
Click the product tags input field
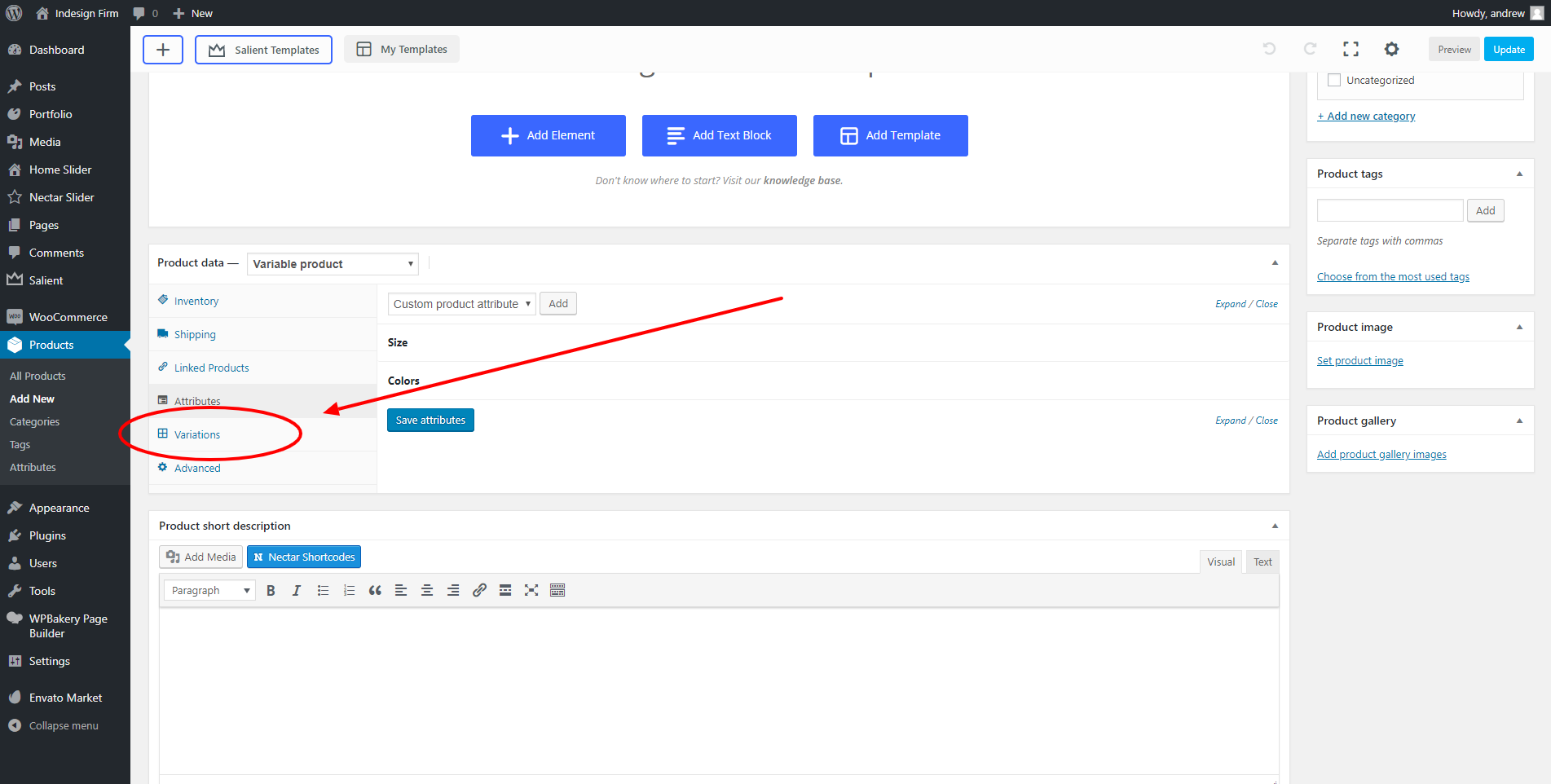pos(1390,211)
